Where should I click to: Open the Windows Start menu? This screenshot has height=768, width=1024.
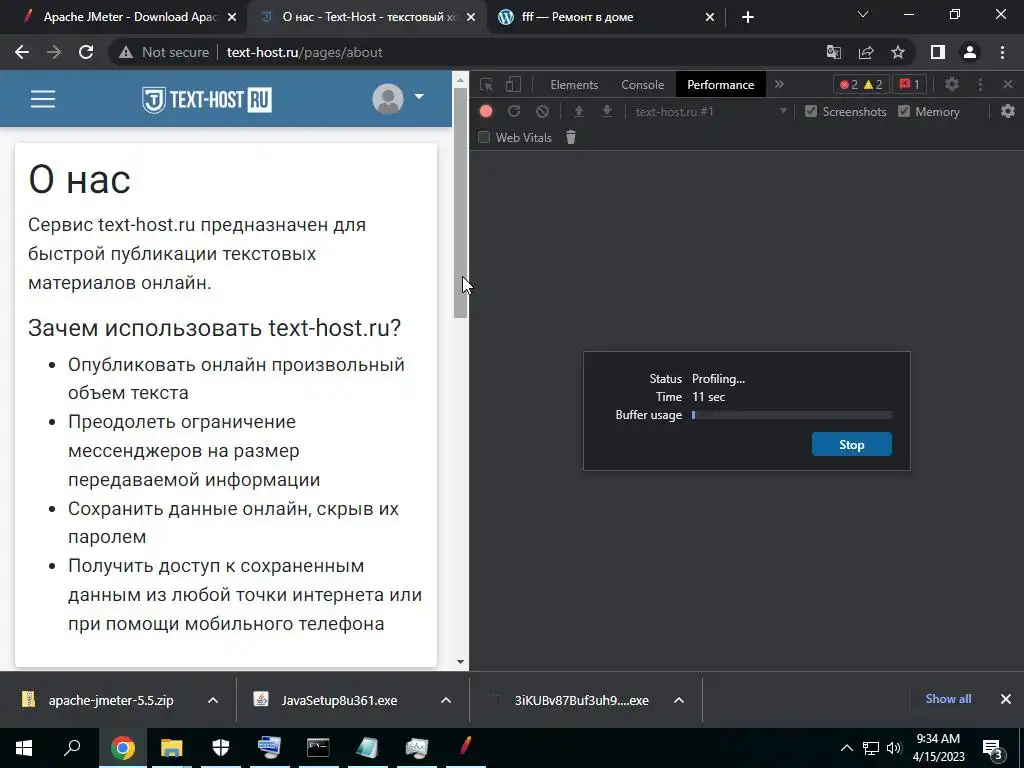click(24, 748)
